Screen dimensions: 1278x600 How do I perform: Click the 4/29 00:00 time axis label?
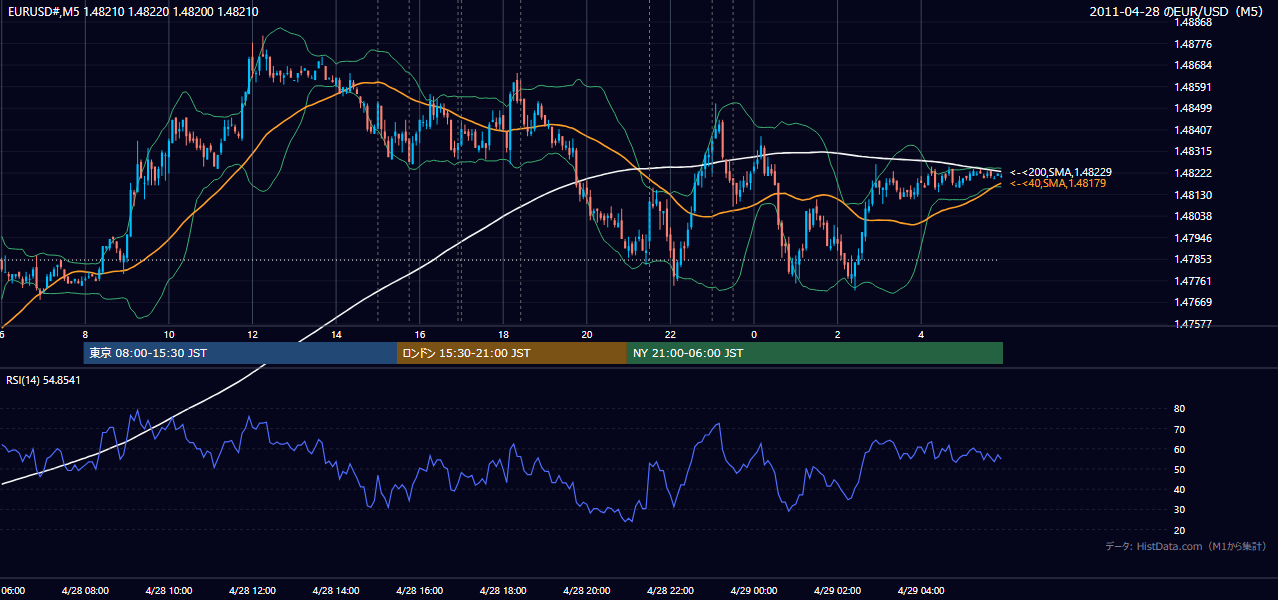pyautogui.click(x=753, y=590)
